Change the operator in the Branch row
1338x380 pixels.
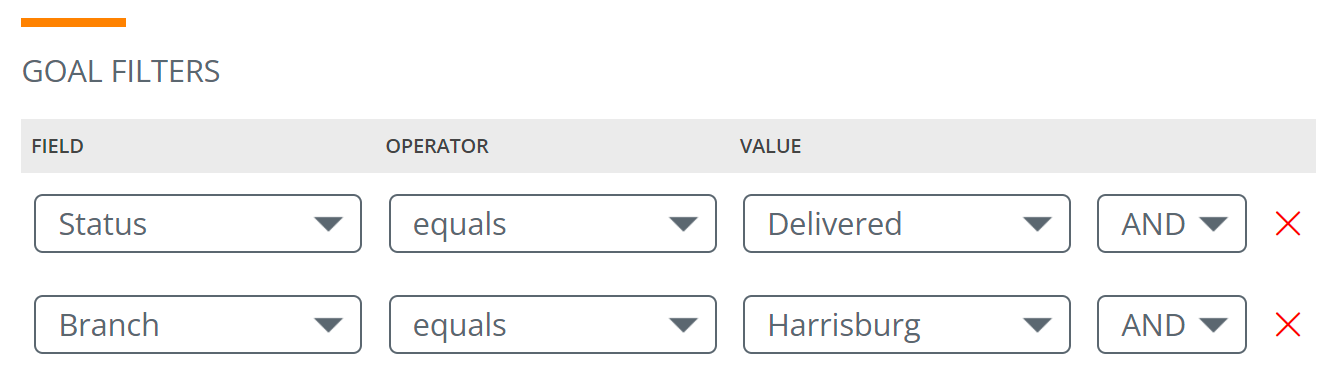(553, 325)
